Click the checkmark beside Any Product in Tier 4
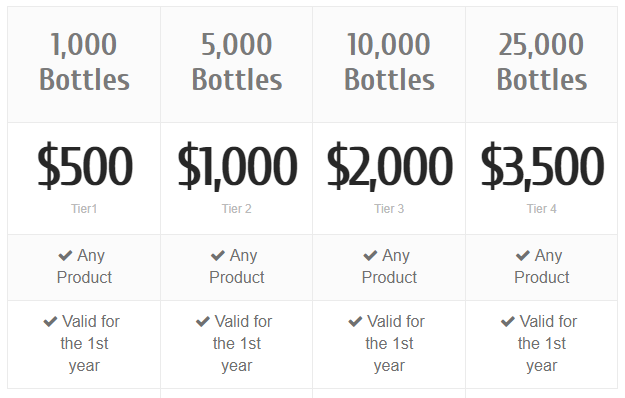The image size is (625, 398). pos(523,255)
